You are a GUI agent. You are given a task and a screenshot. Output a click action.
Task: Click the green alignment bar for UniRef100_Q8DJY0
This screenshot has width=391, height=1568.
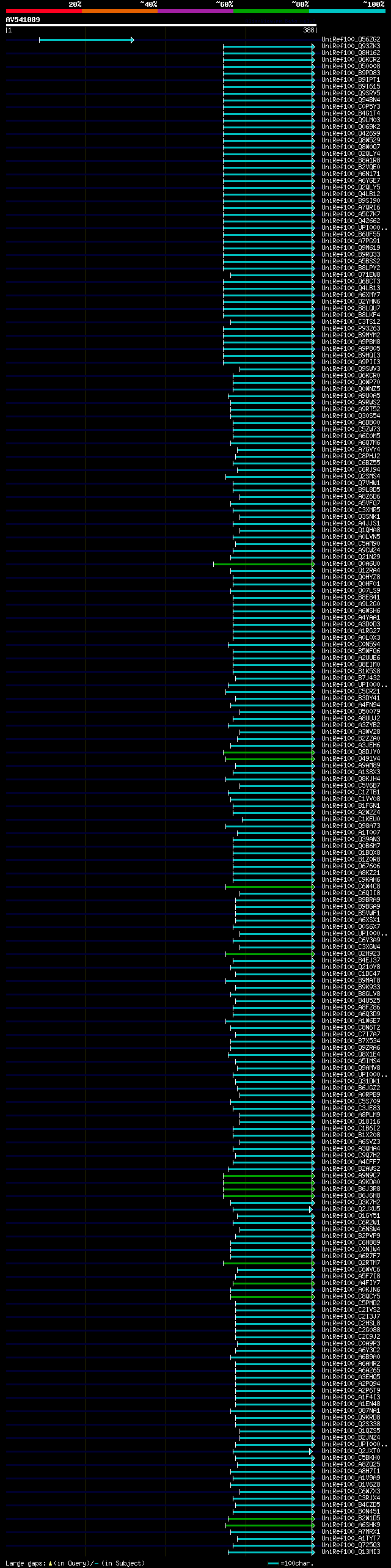[x=269, y=752]
